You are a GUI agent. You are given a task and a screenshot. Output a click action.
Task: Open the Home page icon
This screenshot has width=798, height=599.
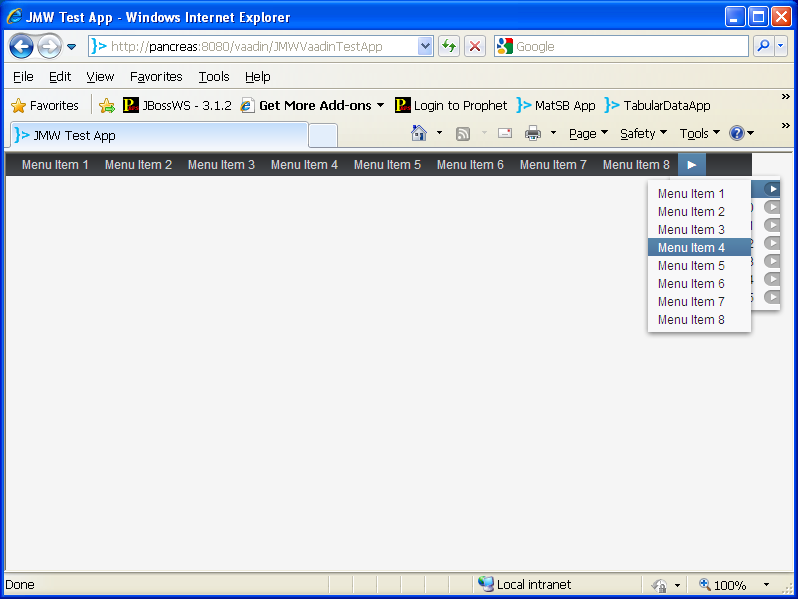click(419, 133)
